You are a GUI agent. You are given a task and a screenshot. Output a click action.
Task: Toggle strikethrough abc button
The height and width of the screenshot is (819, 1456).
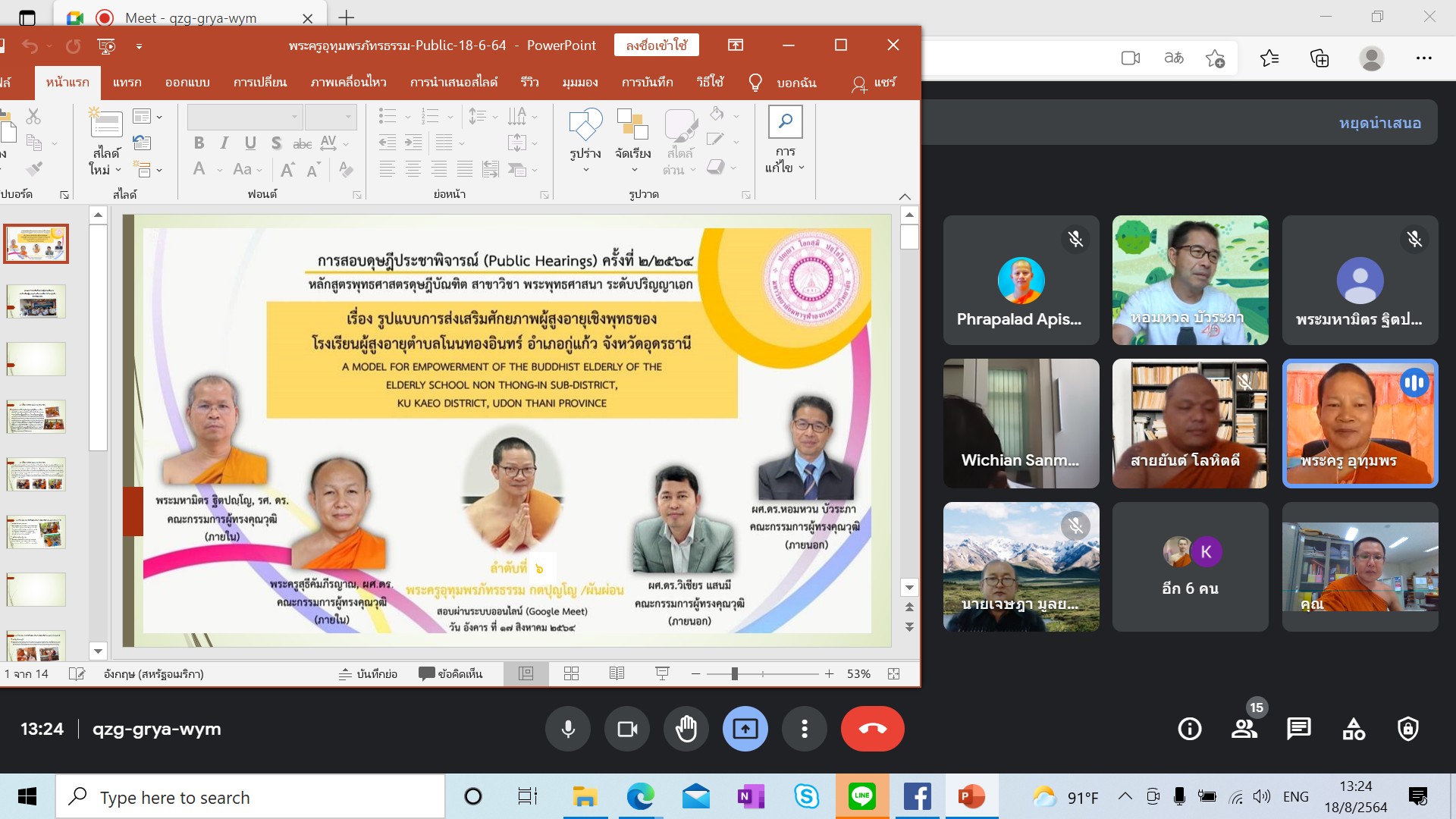[302, 143]
